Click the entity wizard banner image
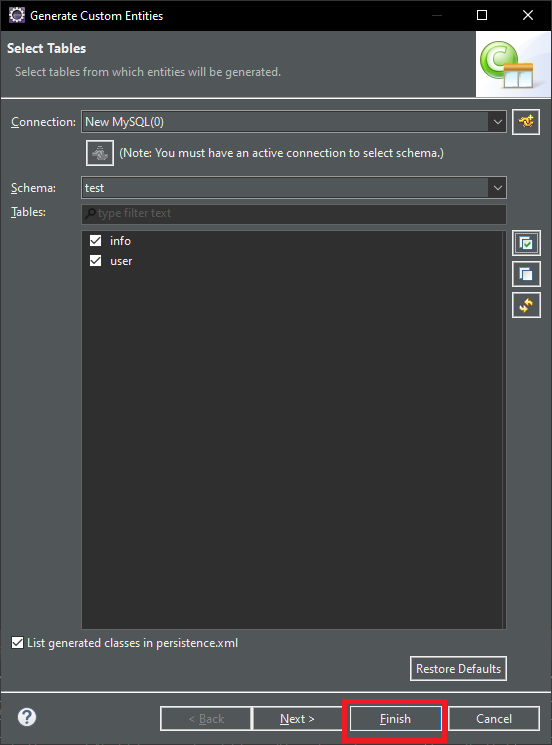This screenshot has height=745, width=552. (x=513, y=64)
